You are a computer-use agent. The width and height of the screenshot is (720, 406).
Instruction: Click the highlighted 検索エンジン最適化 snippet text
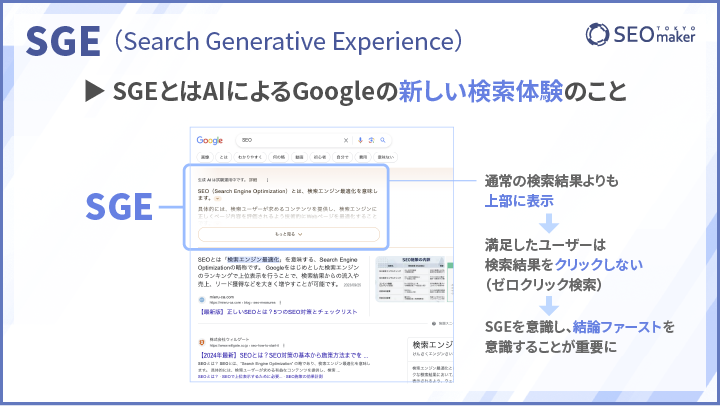click(x=254, y=259)
